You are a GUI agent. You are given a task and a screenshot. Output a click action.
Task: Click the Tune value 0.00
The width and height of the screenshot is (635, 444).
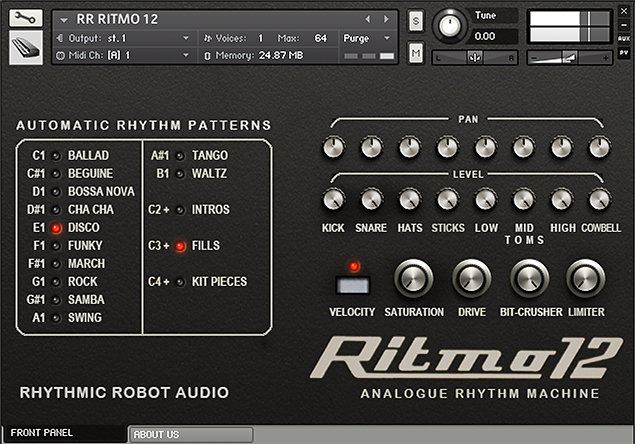485,36
